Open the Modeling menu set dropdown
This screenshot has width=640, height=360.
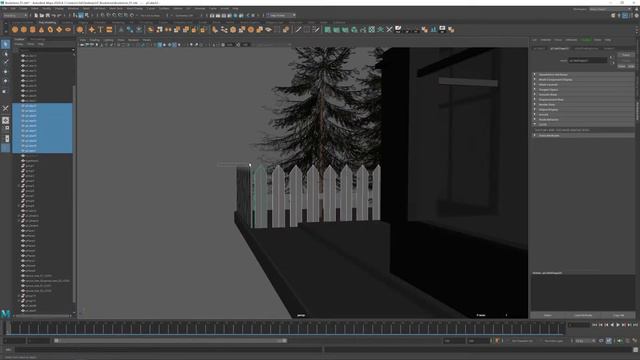[15, 16]
